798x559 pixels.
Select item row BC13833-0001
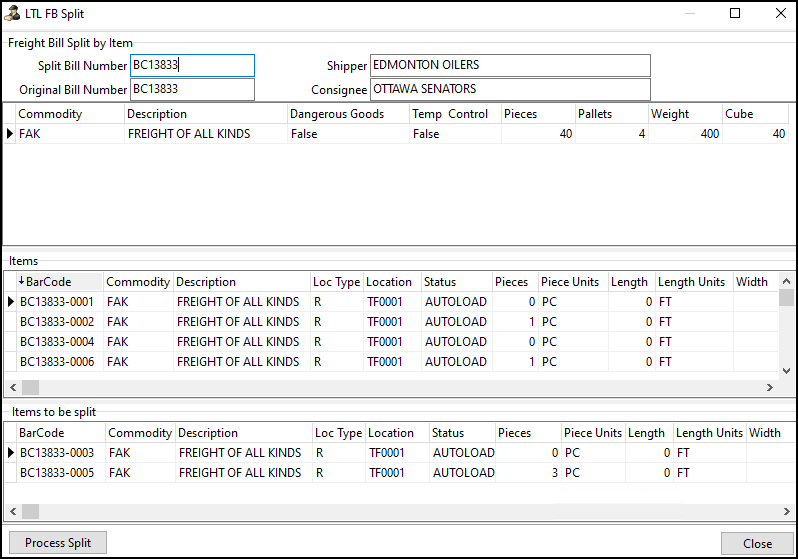pos(391,302)
